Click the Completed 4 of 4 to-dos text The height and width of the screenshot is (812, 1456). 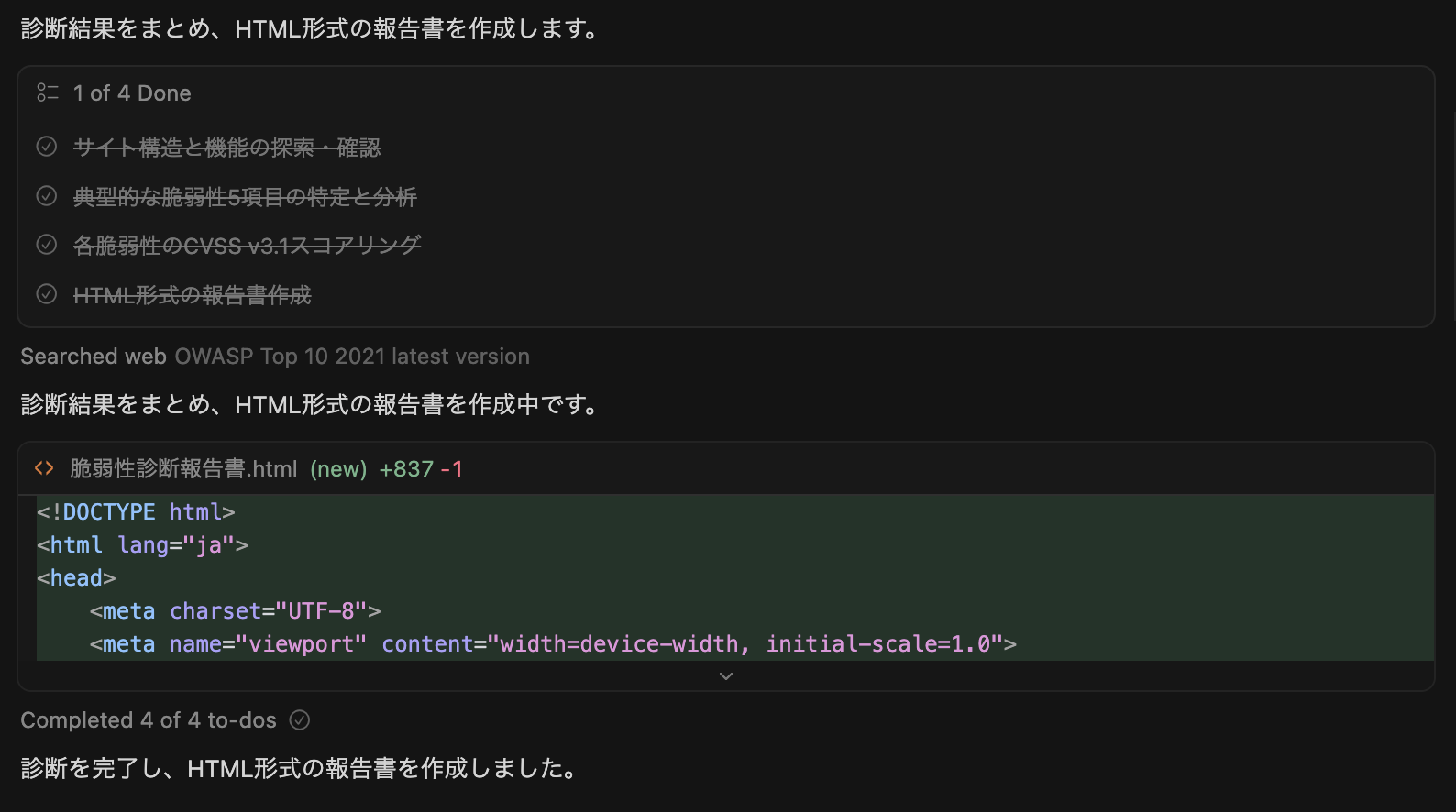pos(149,720)
